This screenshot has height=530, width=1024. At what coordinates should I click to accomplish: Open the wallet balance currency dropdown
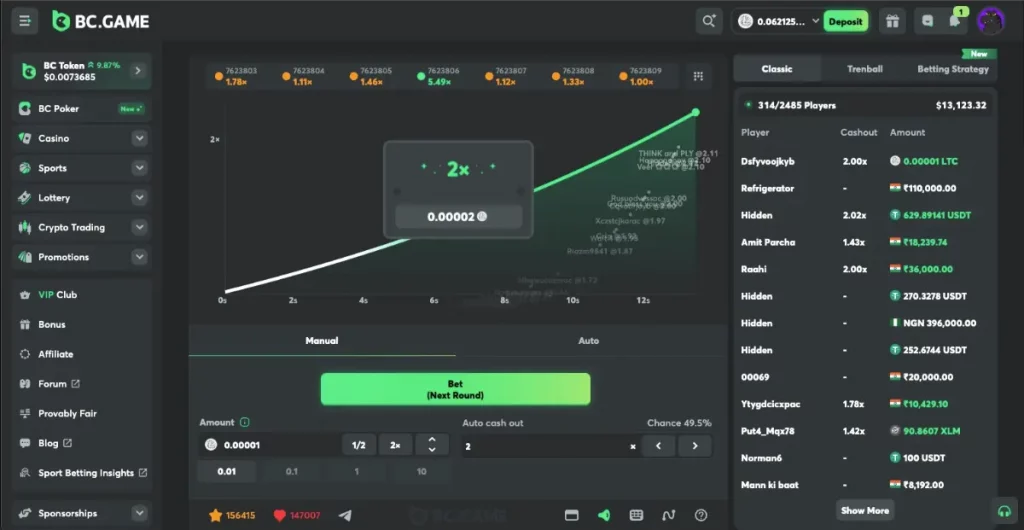coord(778,21)
